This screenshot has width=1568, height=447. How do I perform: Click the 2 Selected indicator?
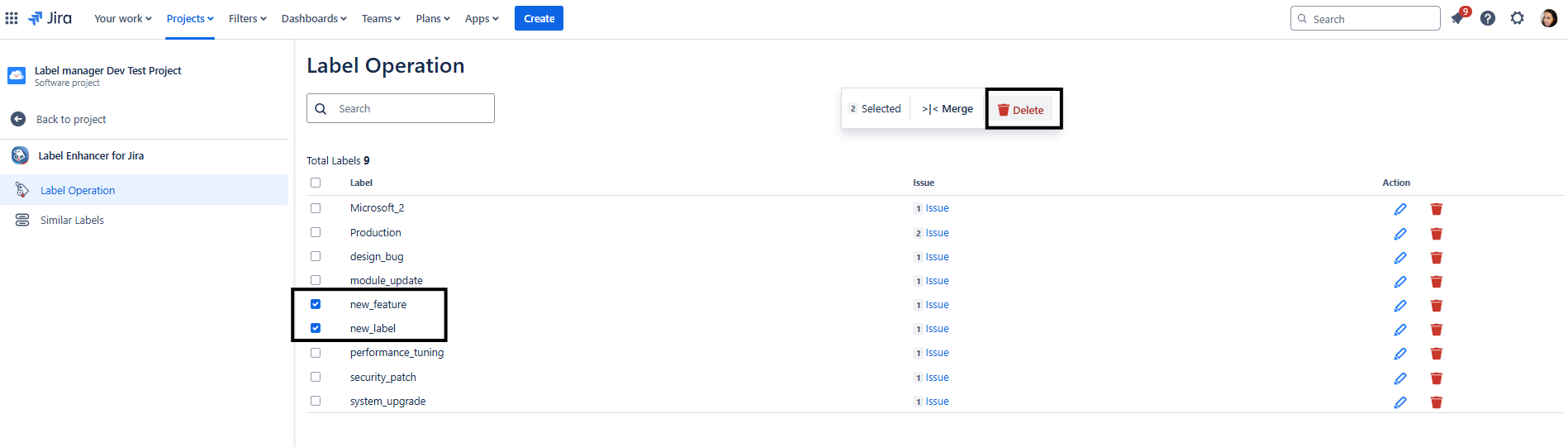(x=875, y=108)
